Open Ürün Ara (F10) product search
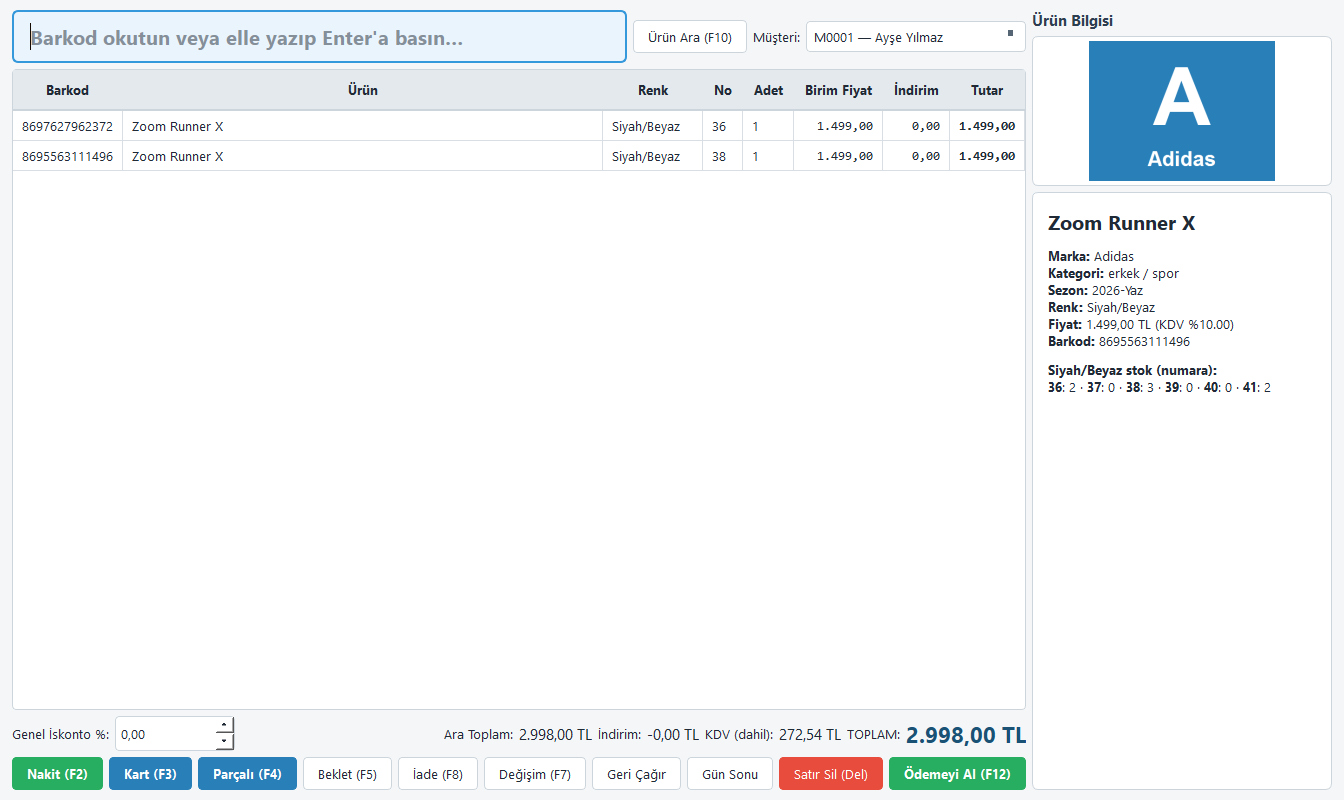Image resolution: width=1344 pixels, height=800 pixels. click(x=690, y=38)
